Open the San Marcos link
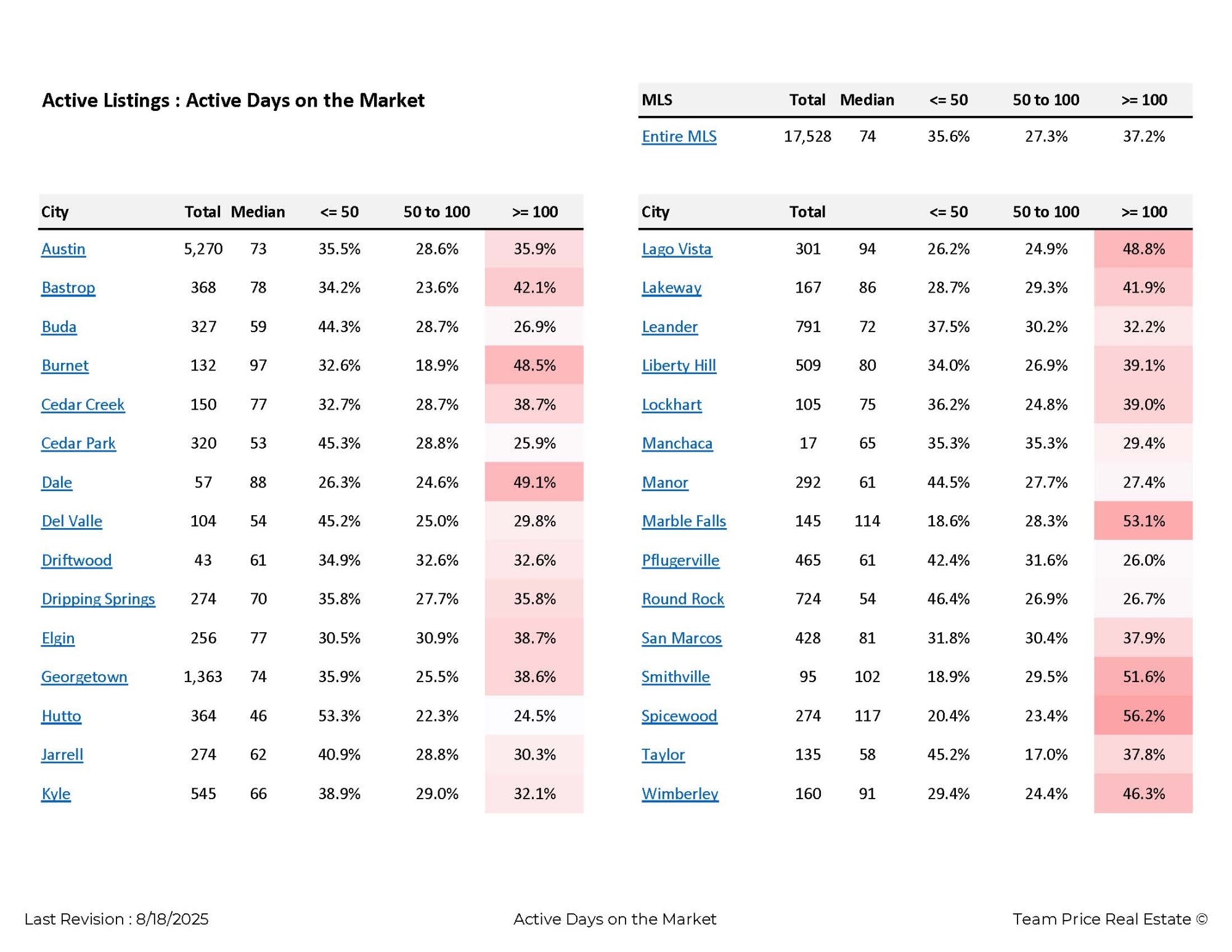This screenshot has width=1232, height=952. 682,638
